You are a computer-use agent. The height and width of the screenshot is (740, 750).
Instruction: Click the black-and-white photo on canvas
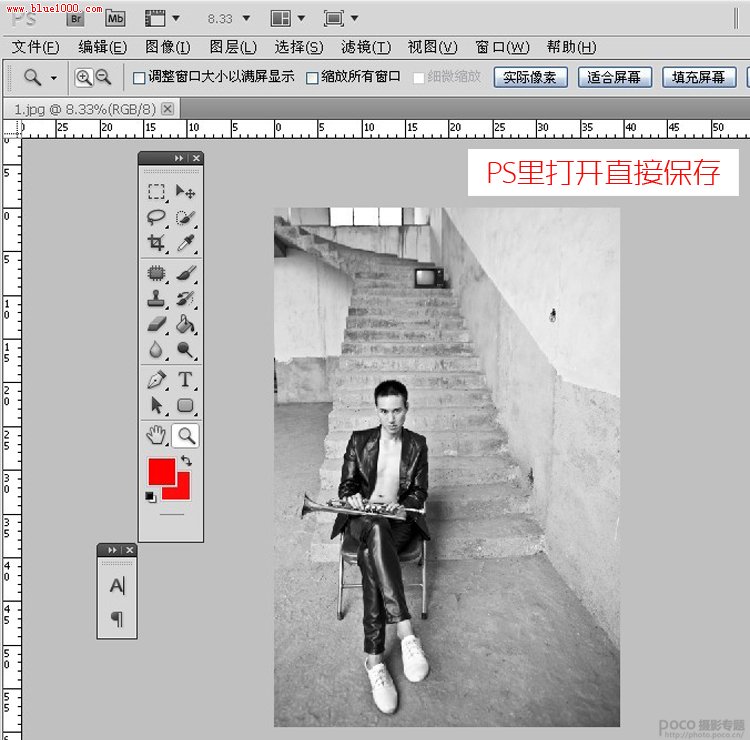(447, 467)
